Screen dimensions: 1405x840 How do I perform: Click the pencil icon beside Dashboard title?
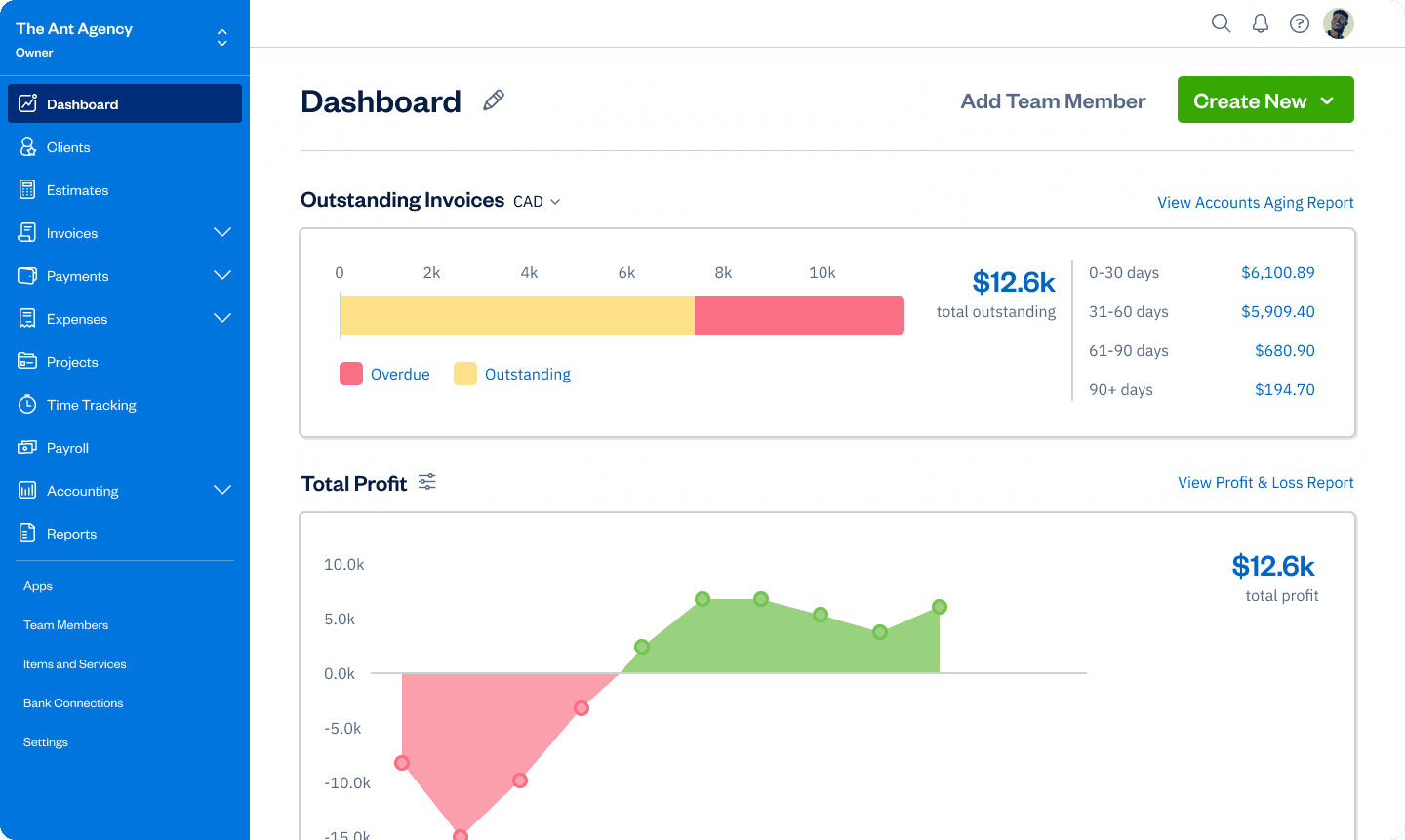click(494, 100)
